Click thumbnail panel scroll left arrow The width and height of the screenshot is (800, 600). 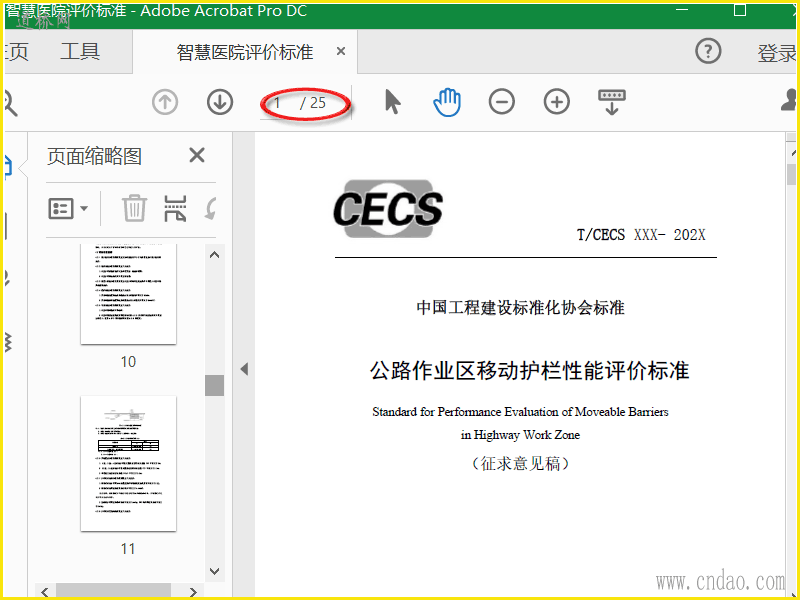coord(45,592)
